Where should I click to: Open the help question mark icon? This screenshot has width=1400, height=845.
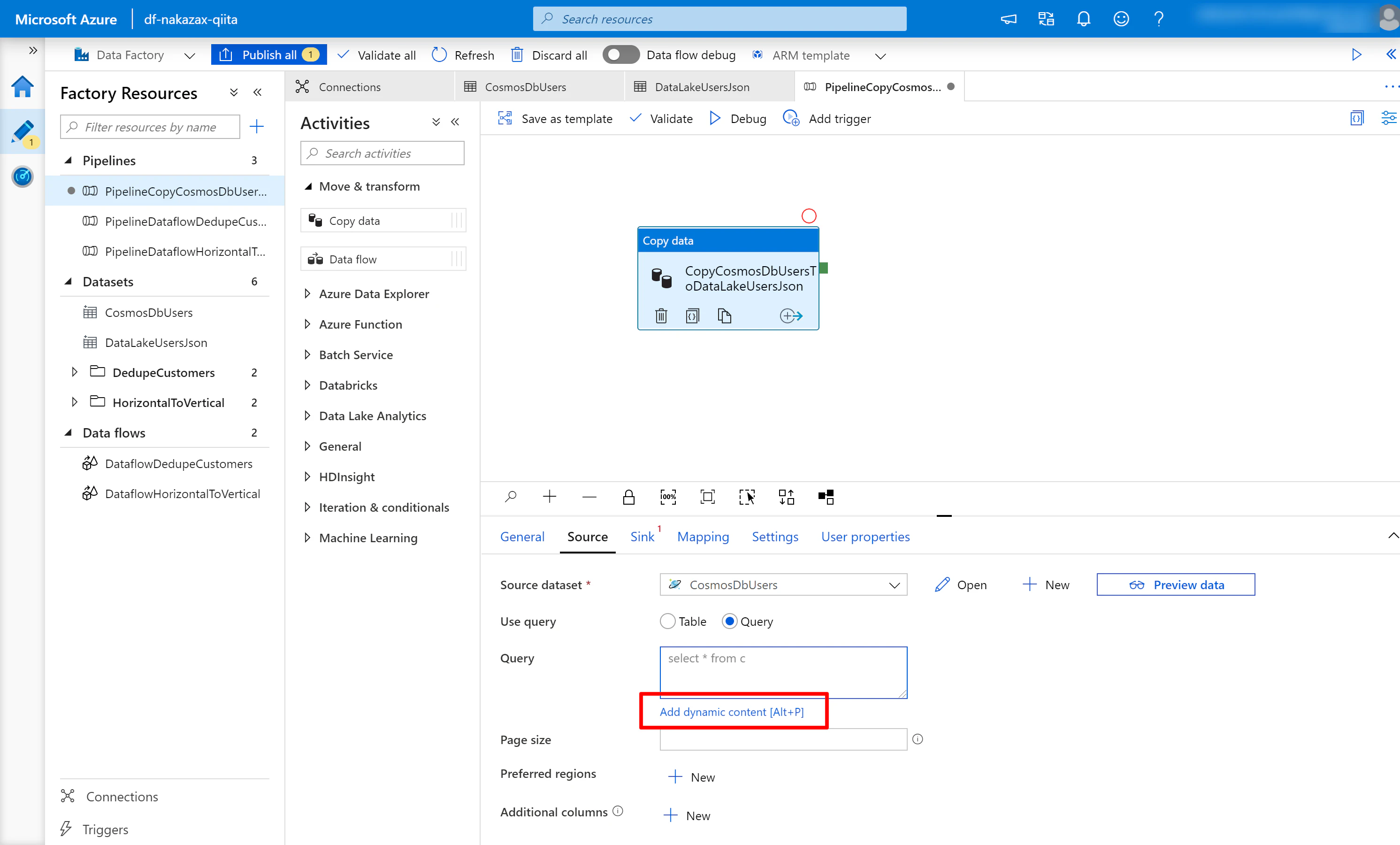(1158, 19)
